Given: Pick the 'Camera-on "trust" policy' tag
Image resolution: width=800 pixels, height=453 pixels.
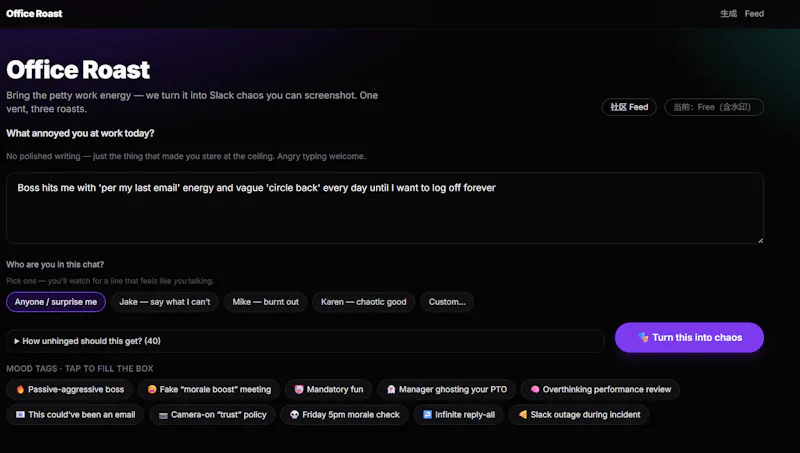Looking at the screenshot, I should click(212, 415).
